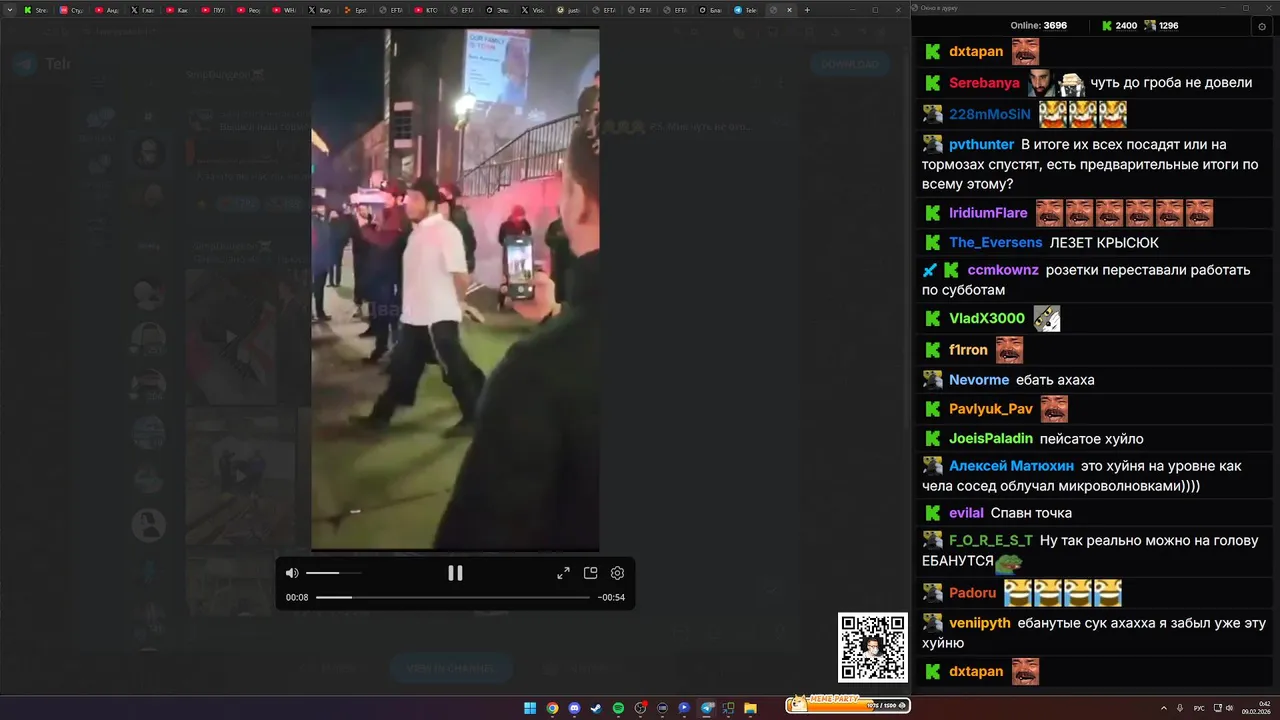This screenshot has height=720, width=1280.
Task: Click username The_Eversens in chat
Action: (995, 242)
